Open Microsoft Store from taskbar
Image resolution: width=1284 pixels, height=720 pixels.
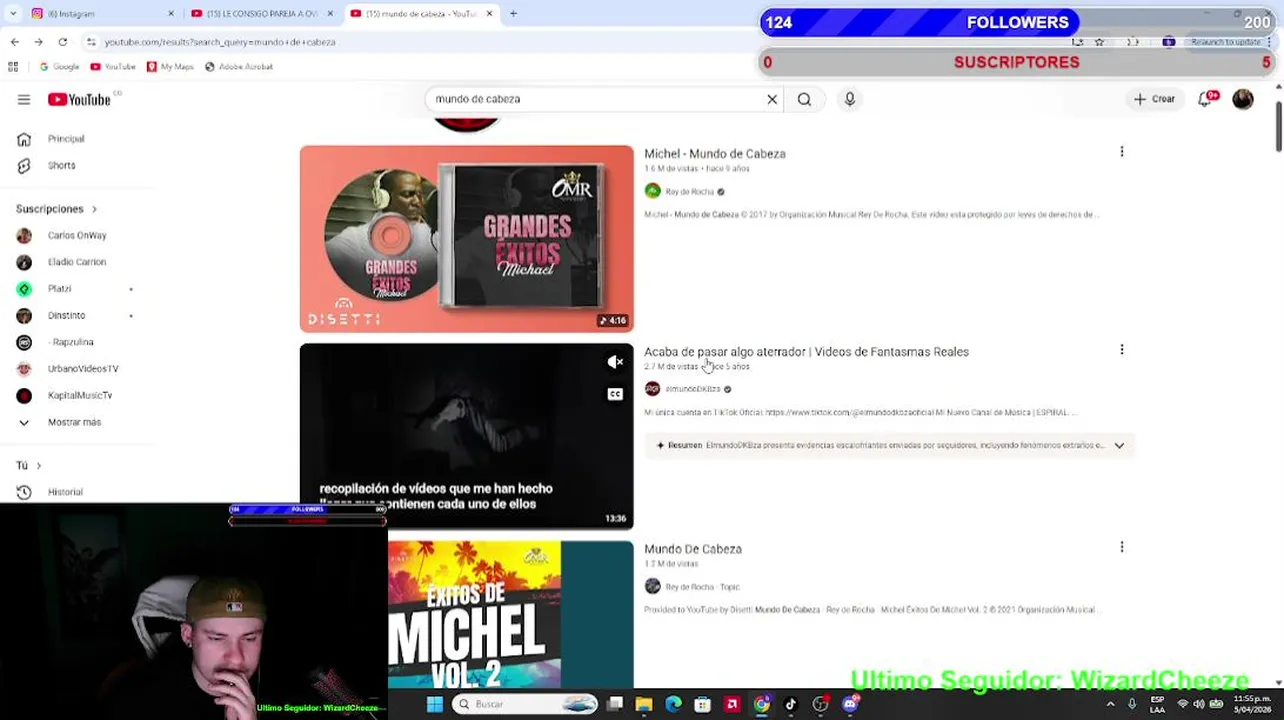(x=702, y=704)
